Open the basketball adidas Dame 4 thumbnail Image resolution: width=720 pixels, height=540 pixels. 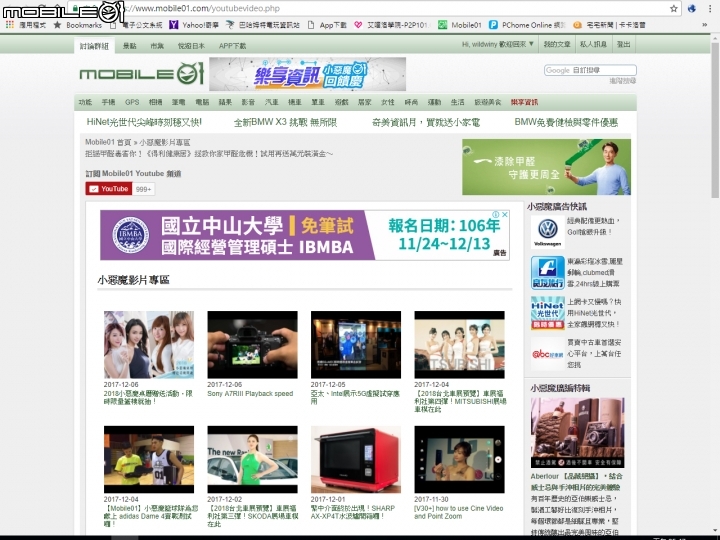point(149,460)
